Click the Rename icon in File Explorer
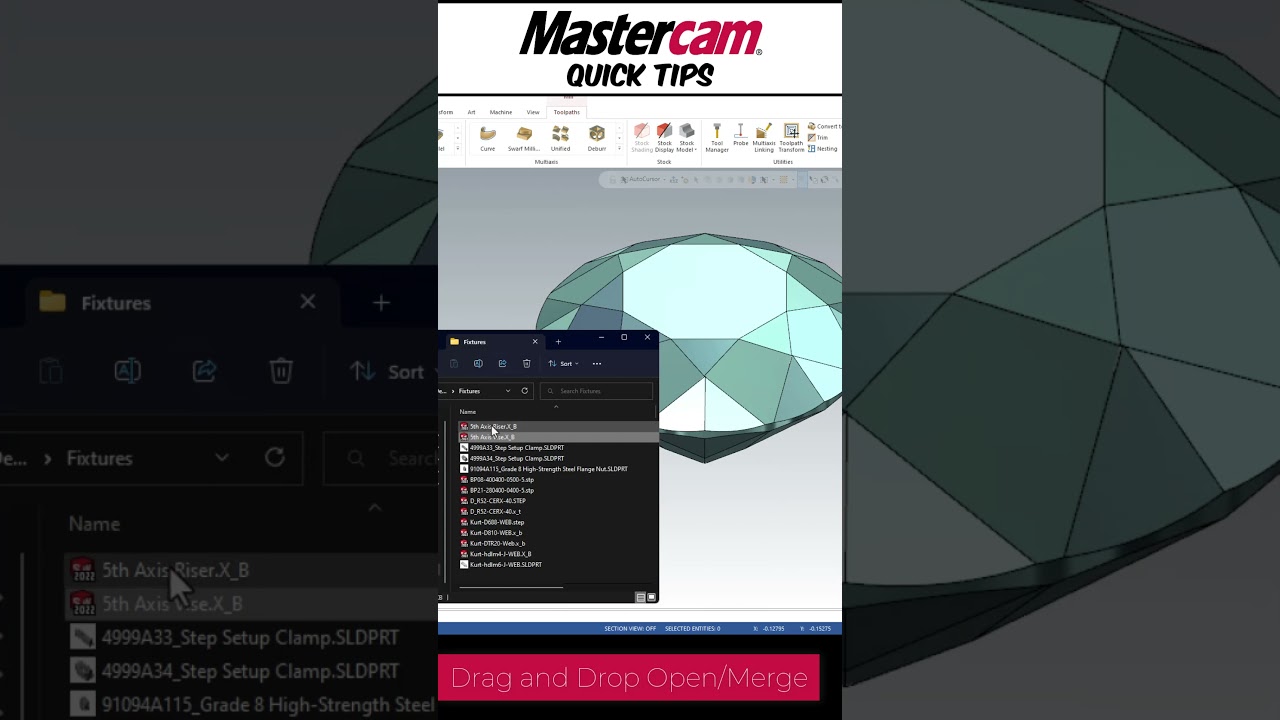 (x=478, y=364)
